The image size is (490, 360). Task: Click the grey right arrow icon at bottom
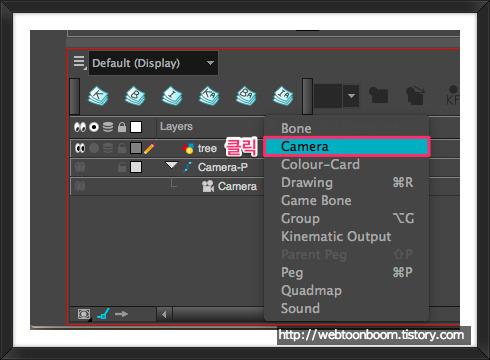121,314
